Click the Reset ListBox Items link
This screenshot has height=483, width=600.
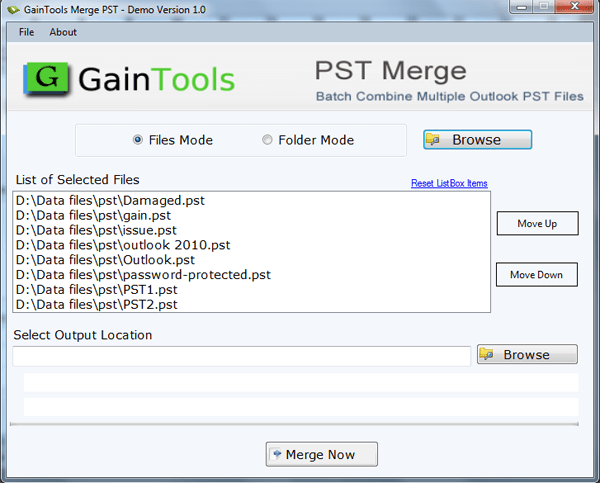[449, 183]
